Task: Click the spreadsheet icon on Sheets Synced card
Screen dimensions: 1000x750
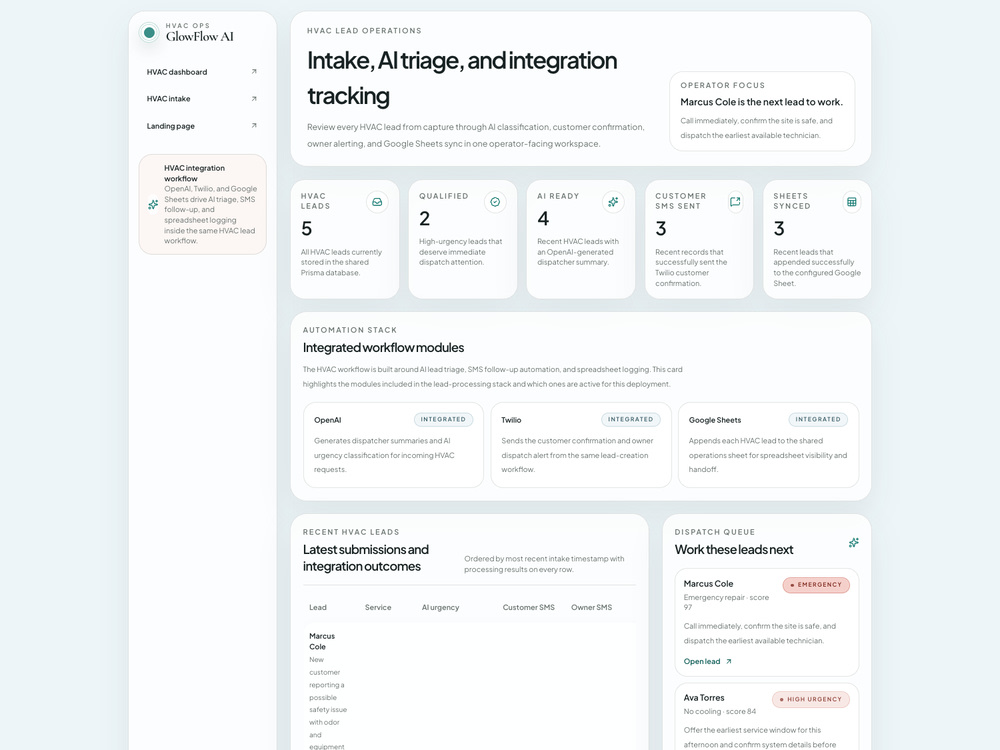Action: coord(851,202)
